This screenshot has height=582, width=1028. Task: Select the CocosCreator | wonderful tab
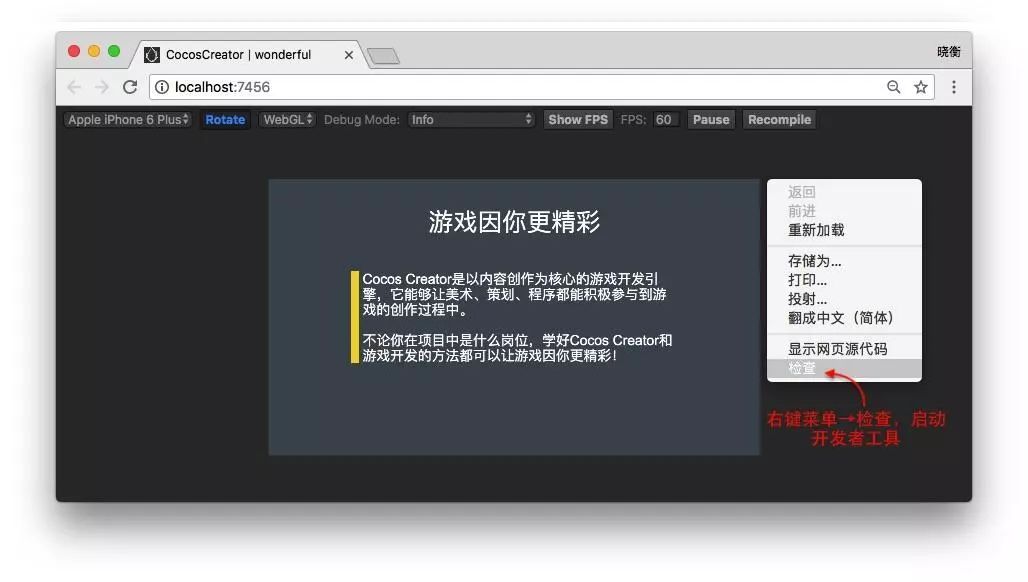(248, 54)
